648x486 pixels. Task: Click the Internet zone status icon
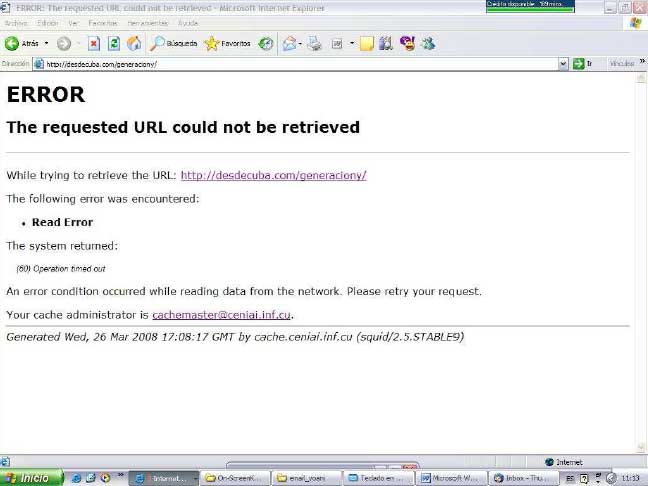549,462
